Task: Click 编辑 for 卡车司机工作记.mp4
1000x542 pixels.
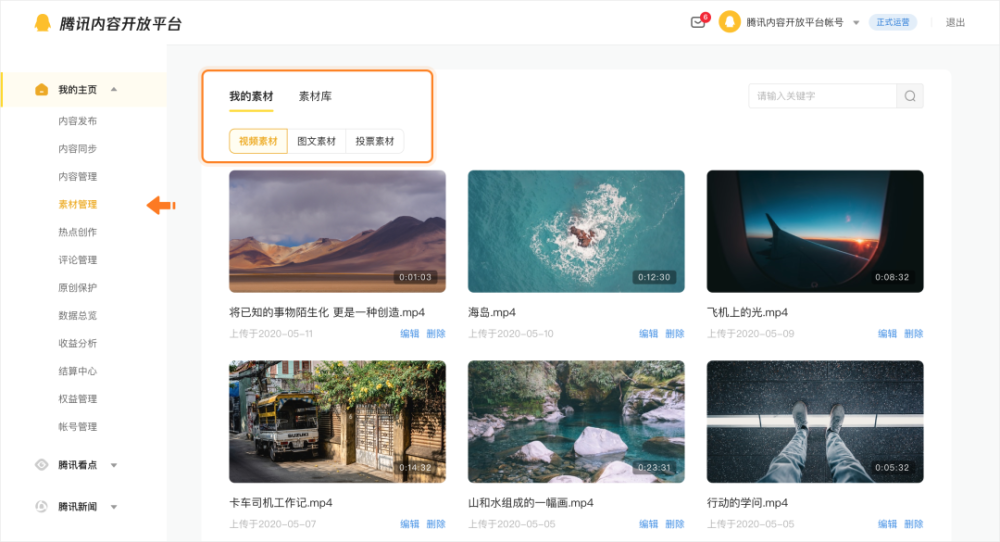Action: [409, 524]
